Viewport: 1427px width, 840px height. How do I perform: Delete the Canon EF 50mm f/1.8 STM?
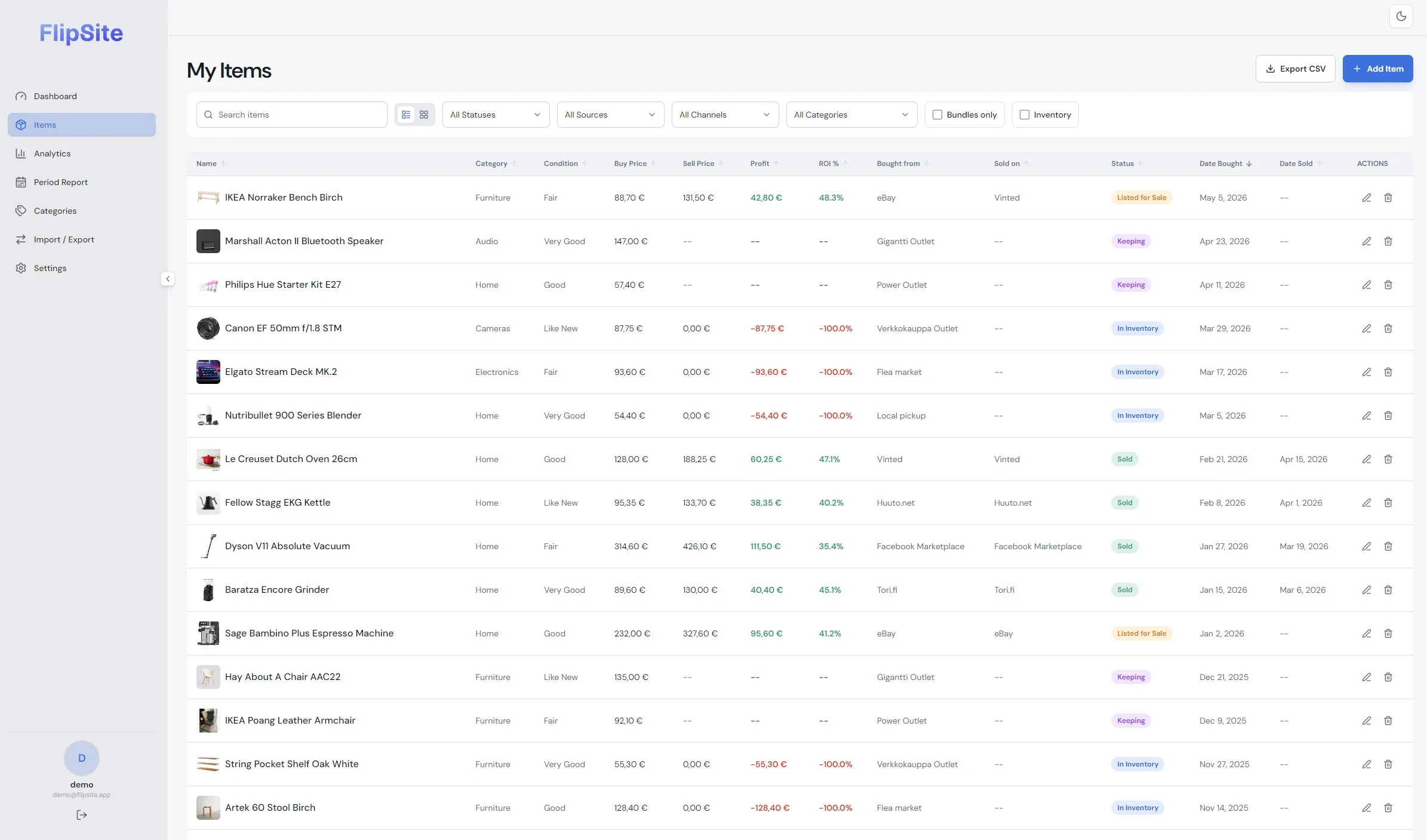coord(1388,328)
